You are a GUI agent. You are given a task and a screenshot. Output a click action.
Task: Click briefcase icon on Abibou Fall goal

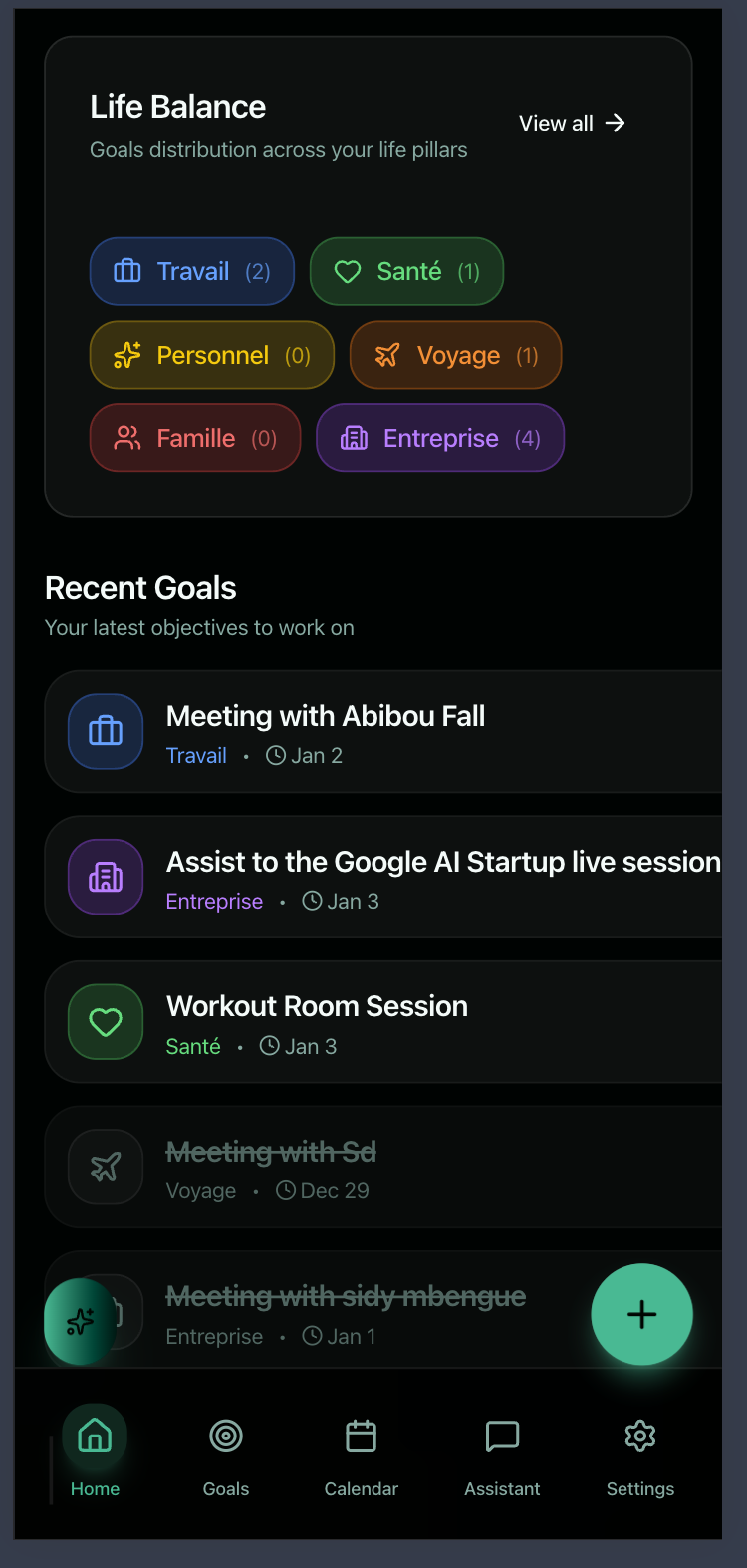(106, 731)
